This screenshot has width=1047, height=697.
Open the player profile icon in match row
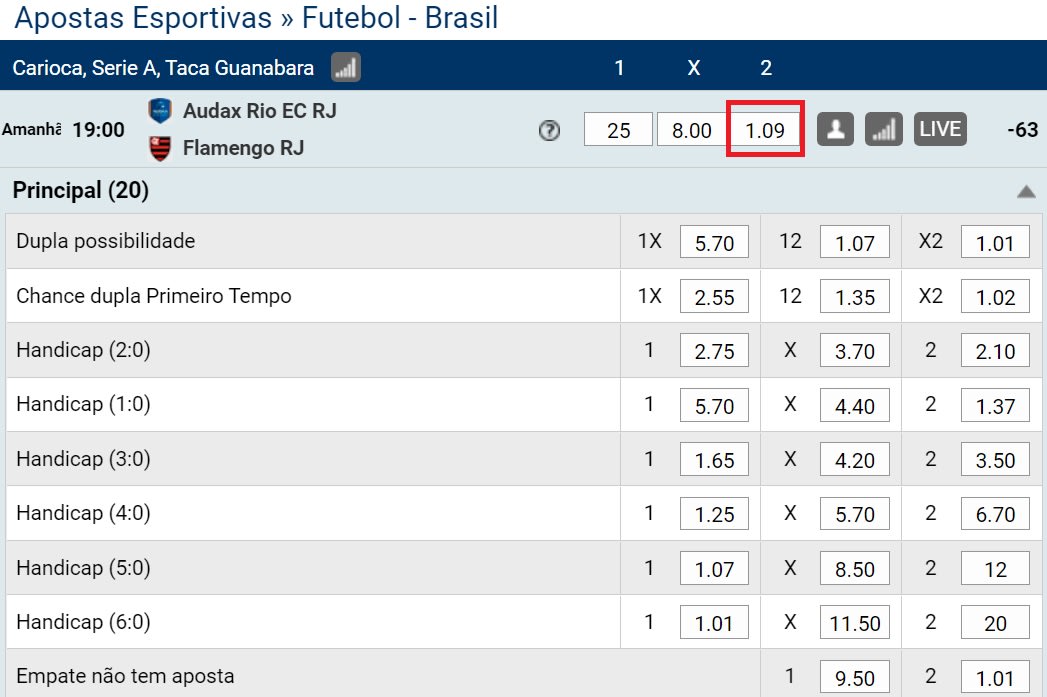click(835, 130)
